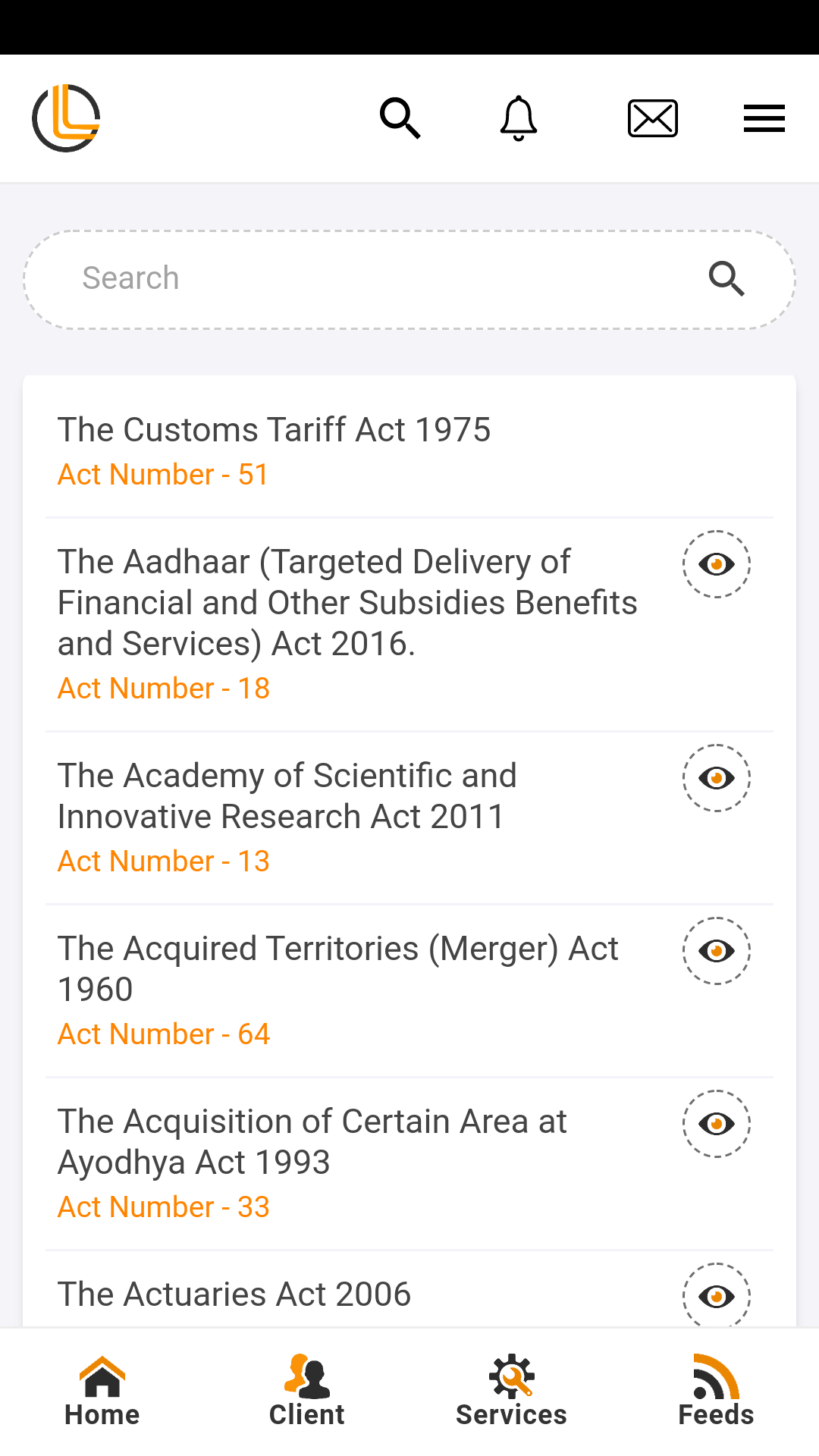Open The Actuaries Act 2006 entry
This screenshot has width=819, height=1456.
(x=234, y=1294)
